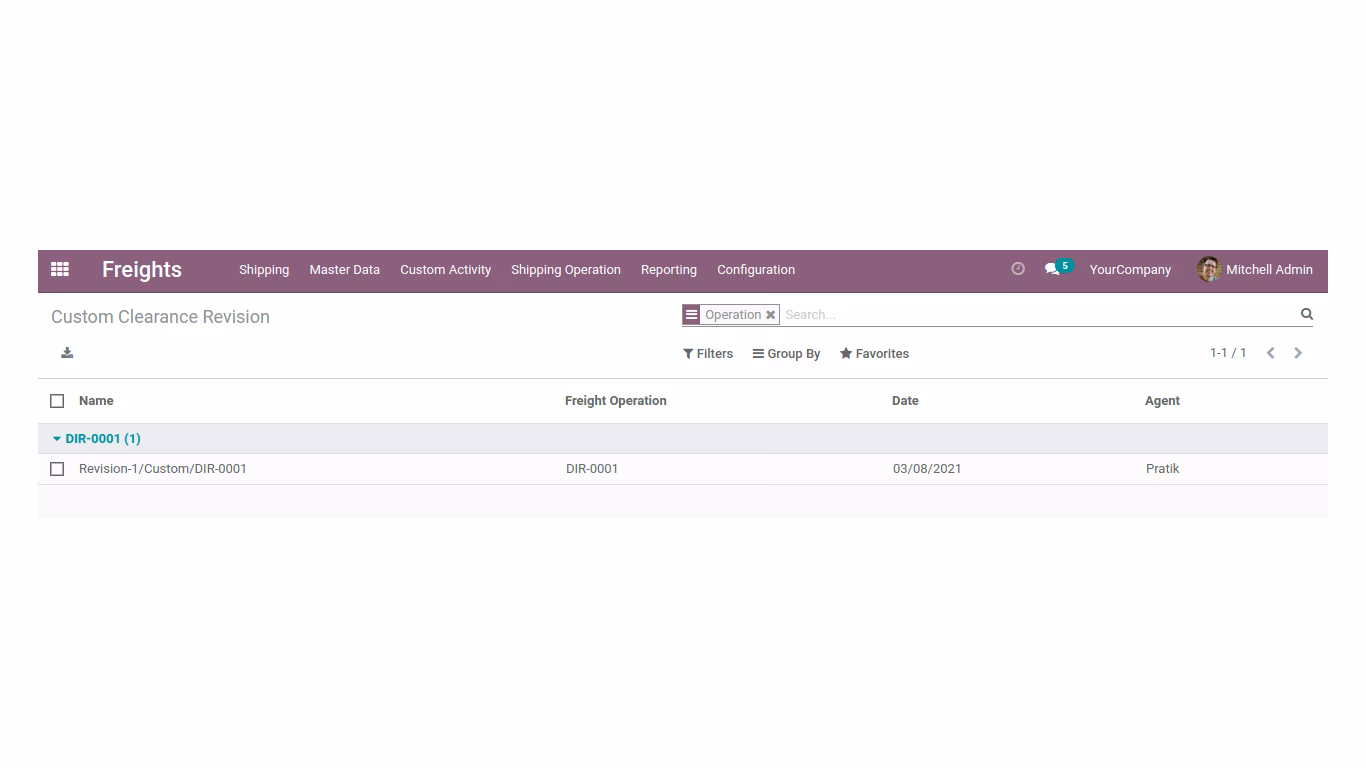Tick the select-all header checkbox
Screen dimensions: 1366x768
pyautogui.click(x=57, y=401)
